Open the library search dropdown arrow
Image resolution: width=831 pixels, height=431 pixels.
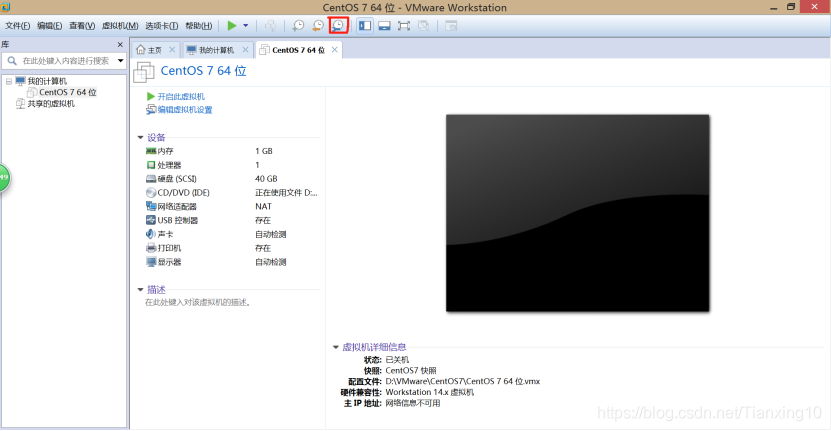pos(121,61)
